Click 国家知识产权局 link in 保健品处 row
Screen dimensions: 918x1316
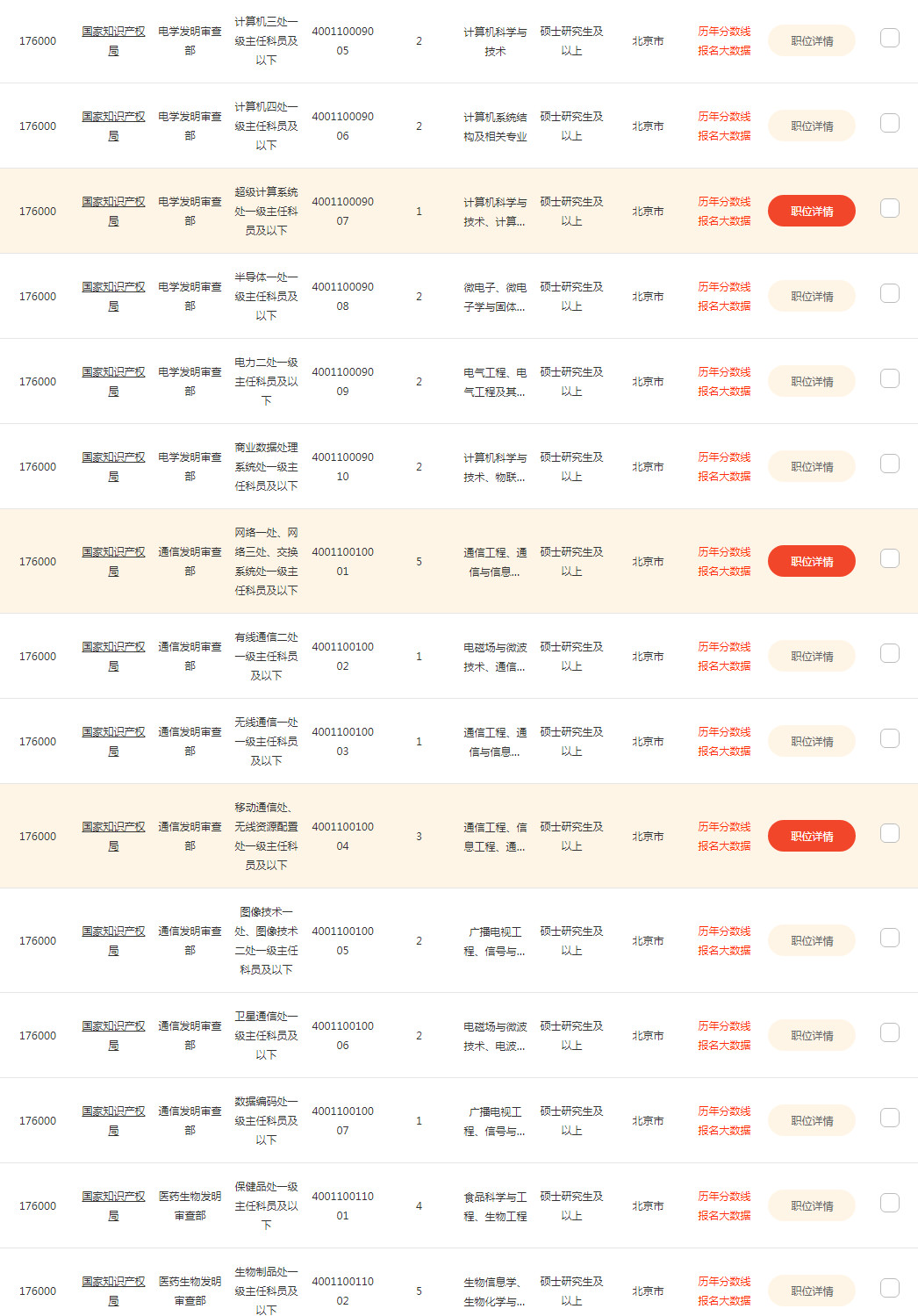(x=114, y=1205)
